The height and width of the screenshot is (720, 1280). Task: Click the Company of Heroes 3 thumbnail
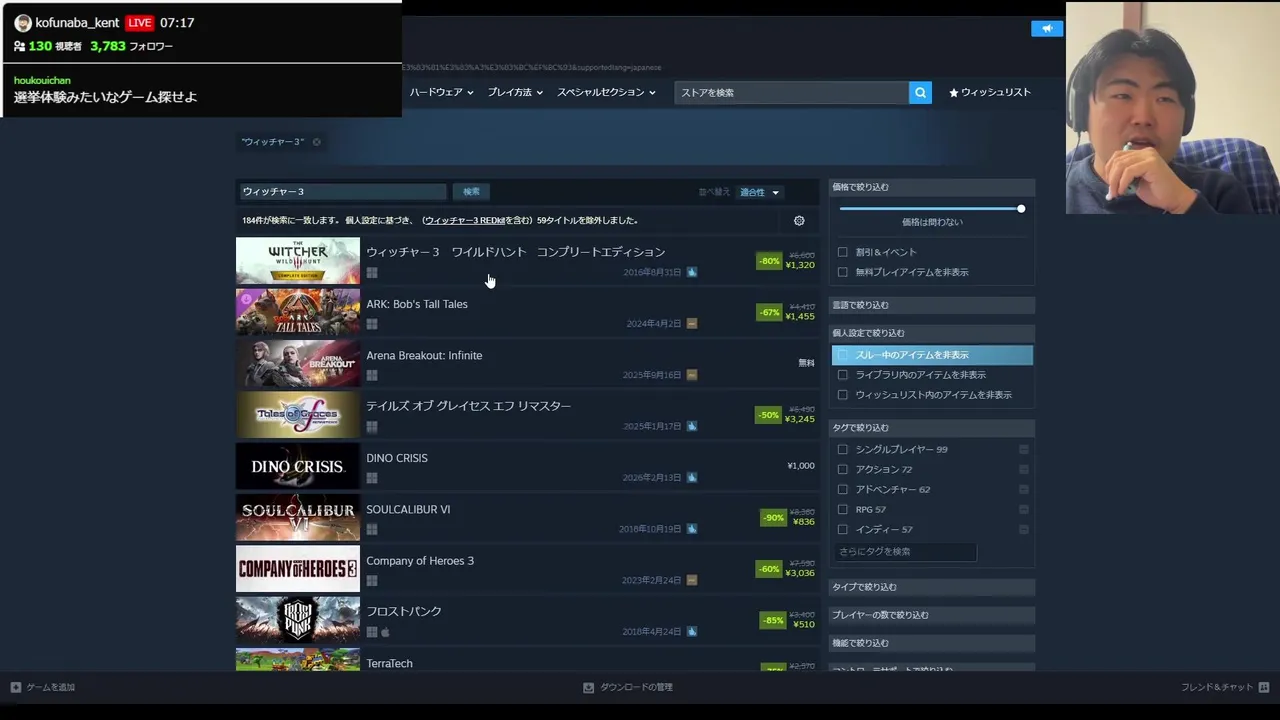[298, 569]
